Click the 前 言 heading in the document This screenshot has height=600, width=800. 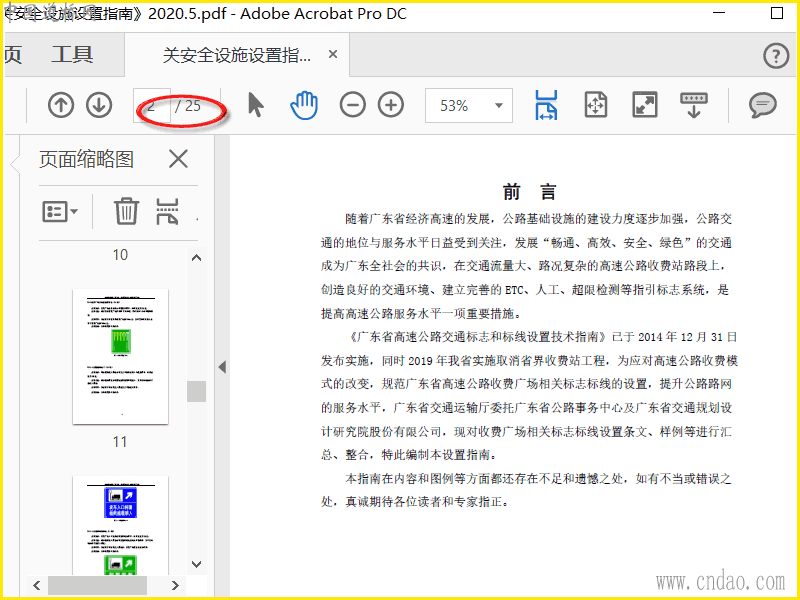click(x=529, y=192)
